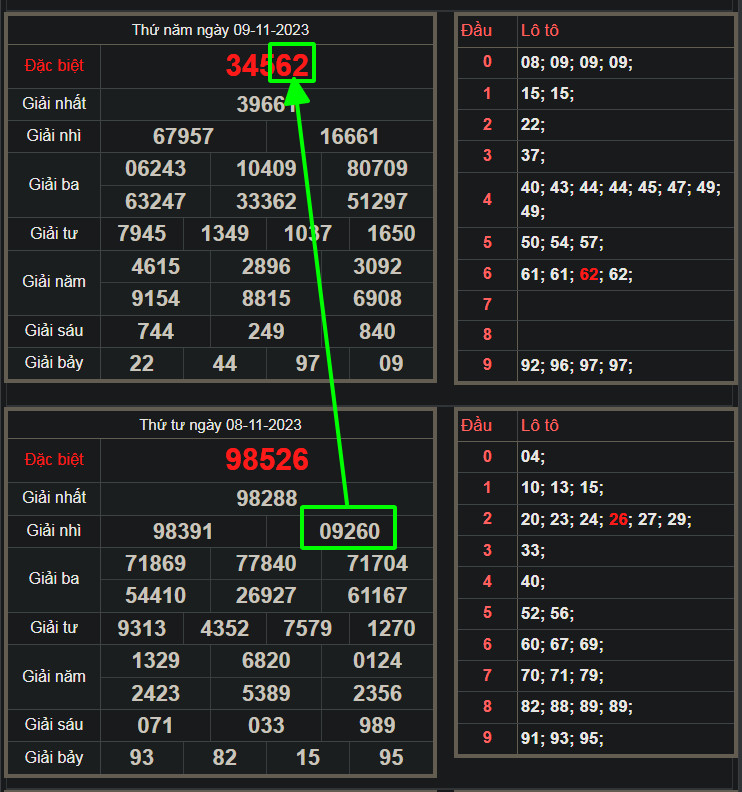Select the Giải nhì number 67957

click(x=183, y=136)
